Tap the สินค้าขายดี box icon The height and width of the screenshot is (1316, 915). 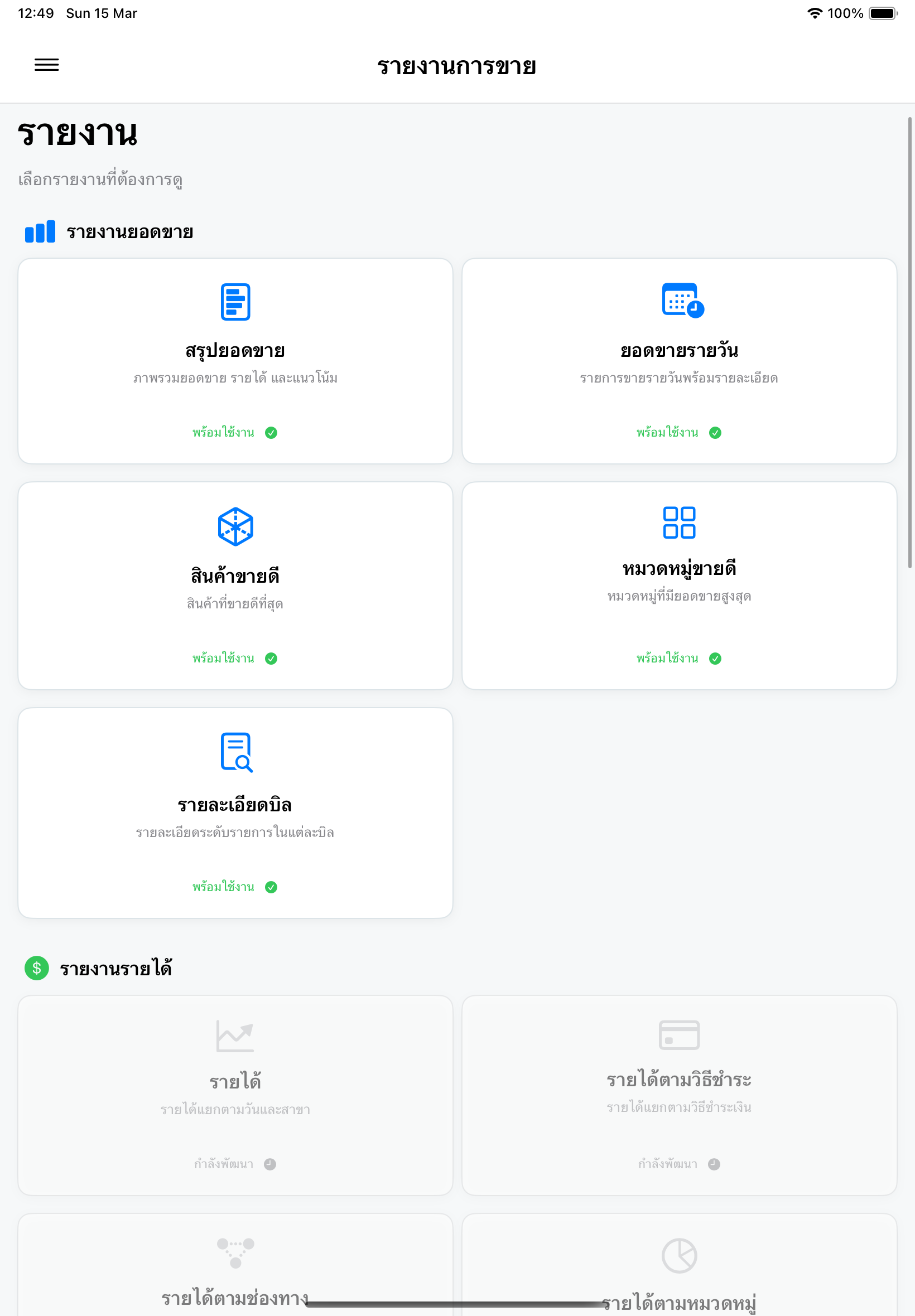(235, 526)
